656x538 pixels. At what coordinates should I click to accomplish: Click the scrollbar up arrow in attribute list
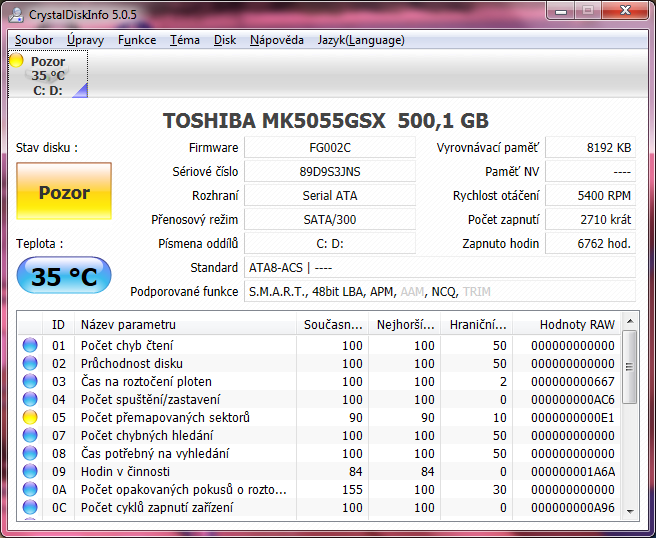pyautogui.click(x=630, y=321)
